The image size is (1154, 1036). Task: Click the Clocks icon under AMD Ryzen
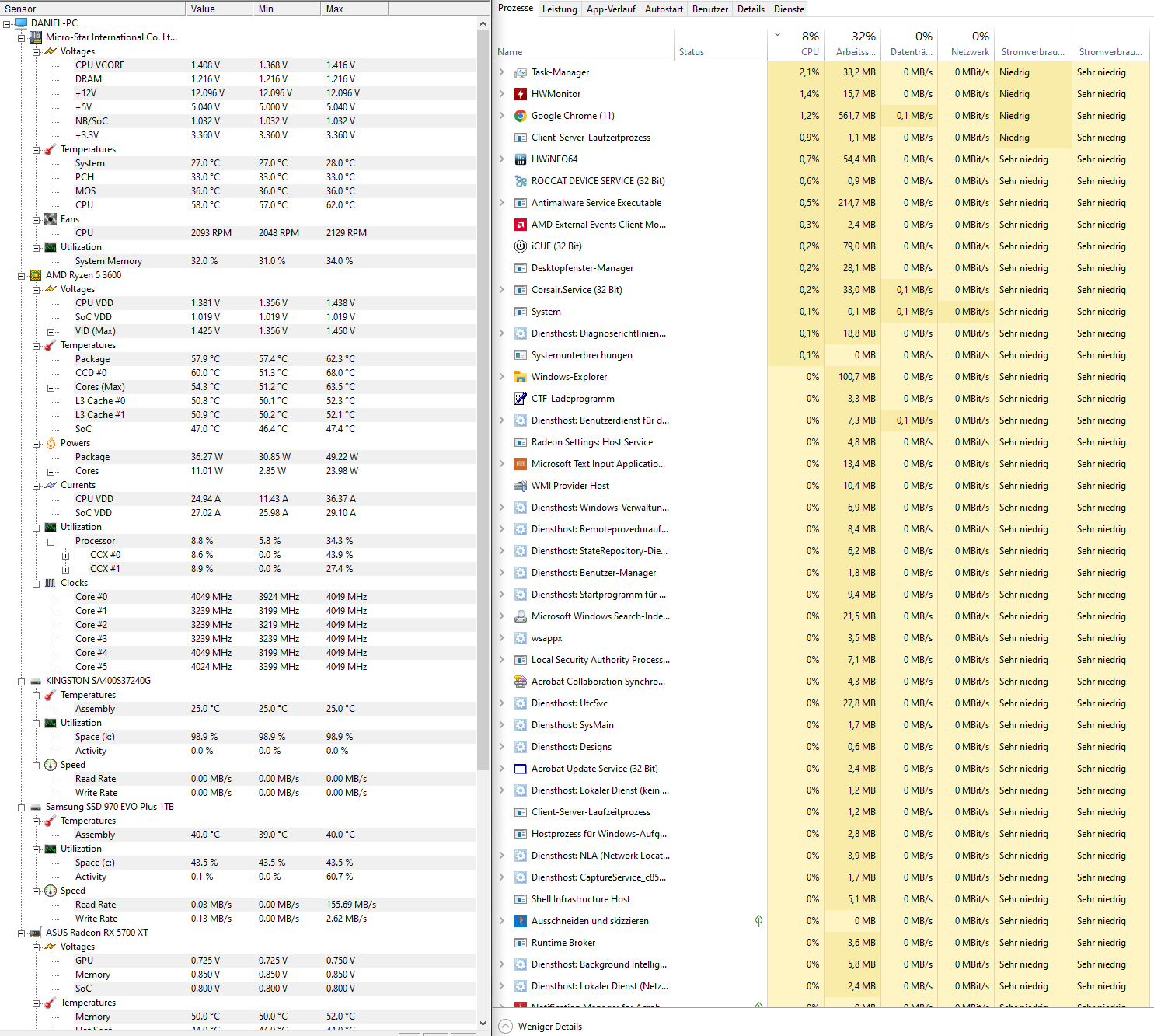tap(51, 583)
